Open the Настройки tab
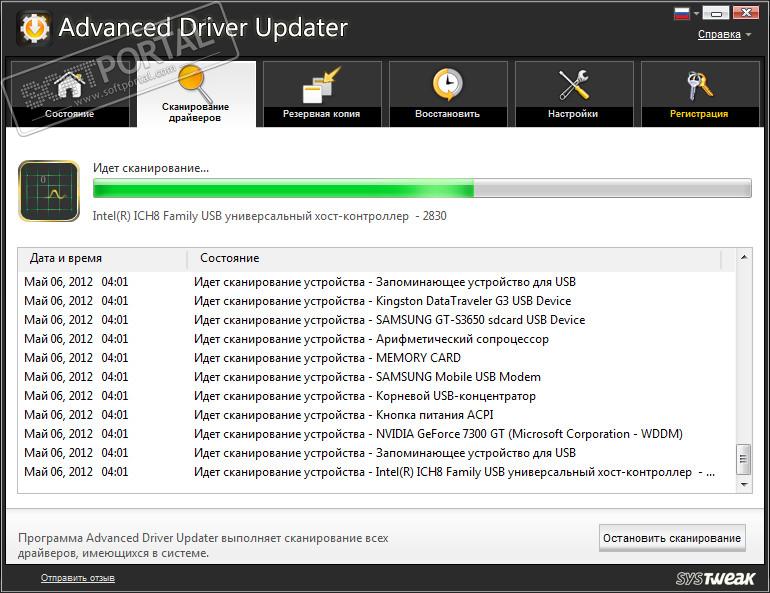Viewport: 770px width, 593px height. click(x=574, y=94)
